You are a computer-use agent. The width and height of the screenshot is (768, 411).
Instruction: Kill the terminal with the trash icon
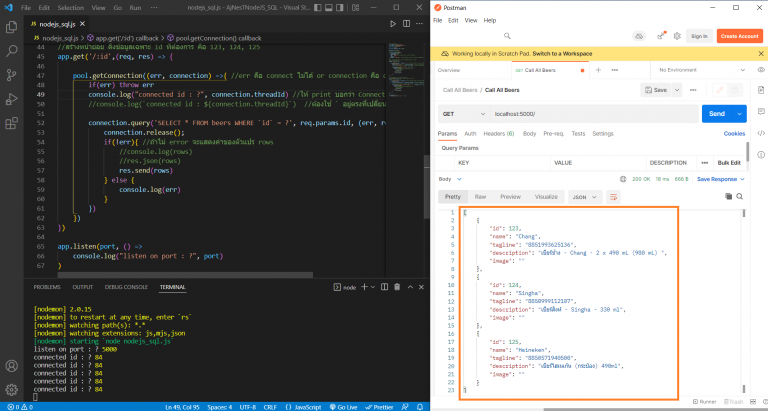(396, 287)
